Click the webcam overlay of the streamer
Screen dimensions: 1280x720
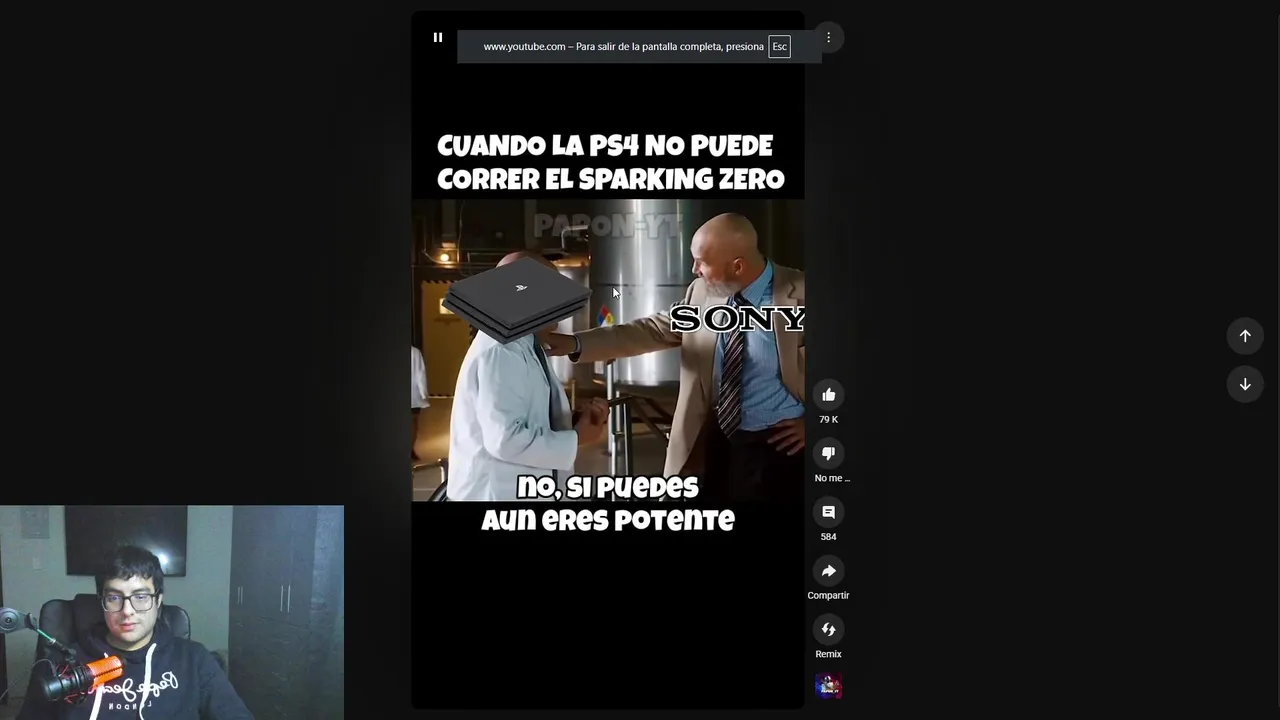point(172,612)
